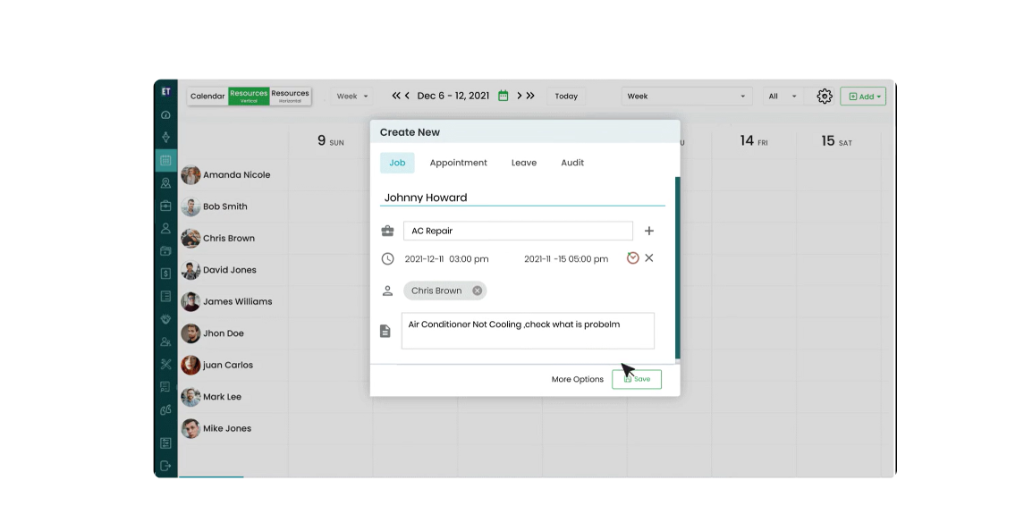Image resolution: width=1024 pixels, height=510 pixels.
Task: Open the small Week dropdown on the left
Action: click(352, 96)
